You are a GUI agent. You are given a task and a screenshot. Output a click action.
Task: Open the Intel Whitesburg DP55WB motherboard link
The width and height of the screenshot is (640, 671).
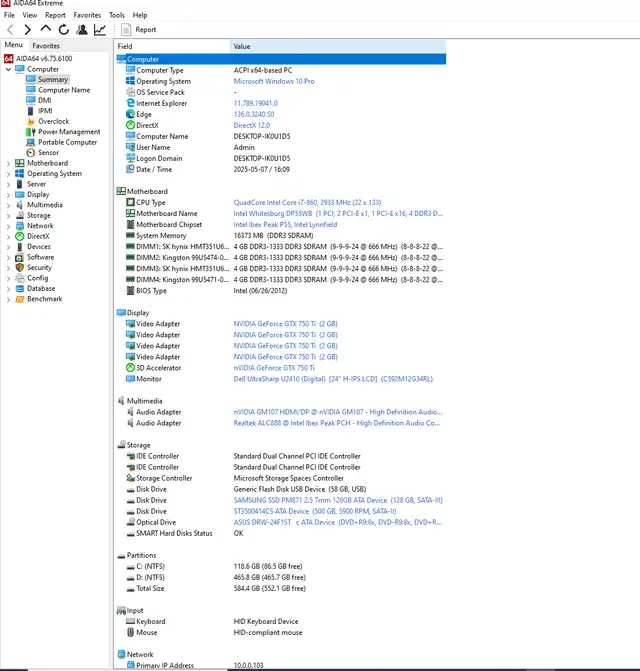point(338,214)
